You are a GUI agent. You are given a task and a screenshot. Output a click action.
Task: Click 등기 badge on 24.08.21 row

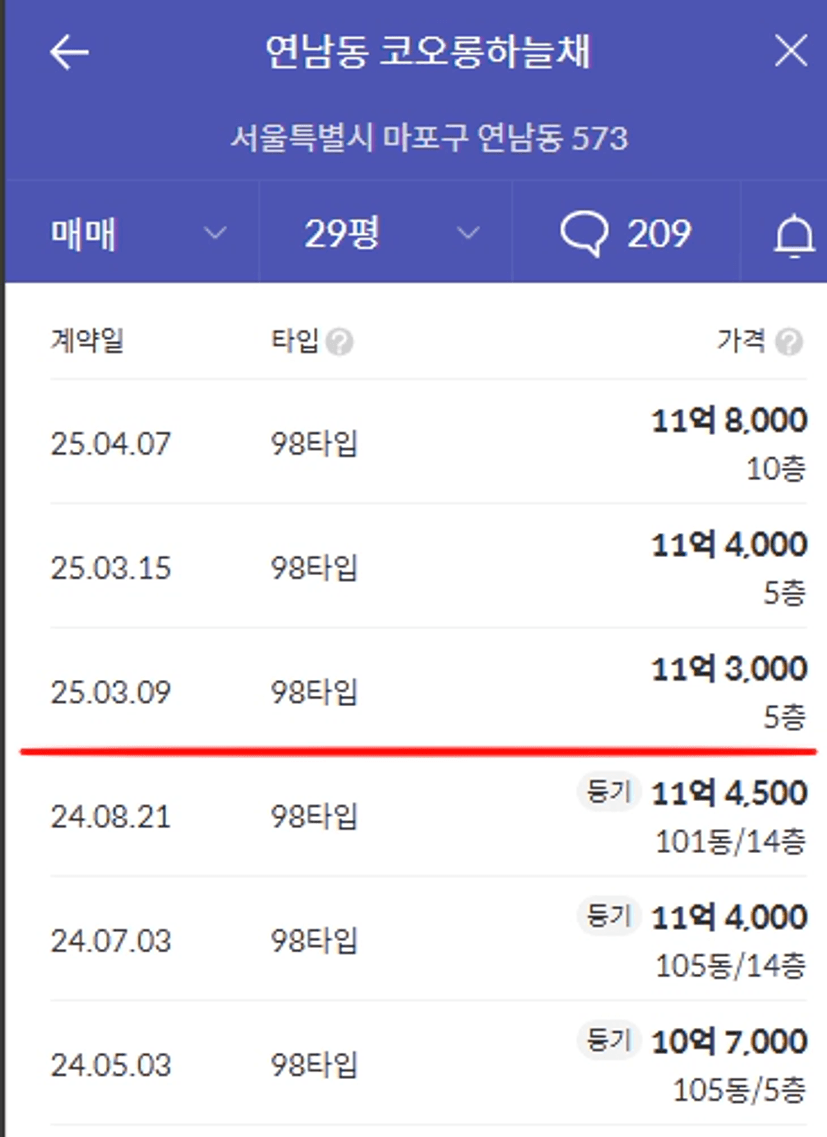(x=609, y=792)
